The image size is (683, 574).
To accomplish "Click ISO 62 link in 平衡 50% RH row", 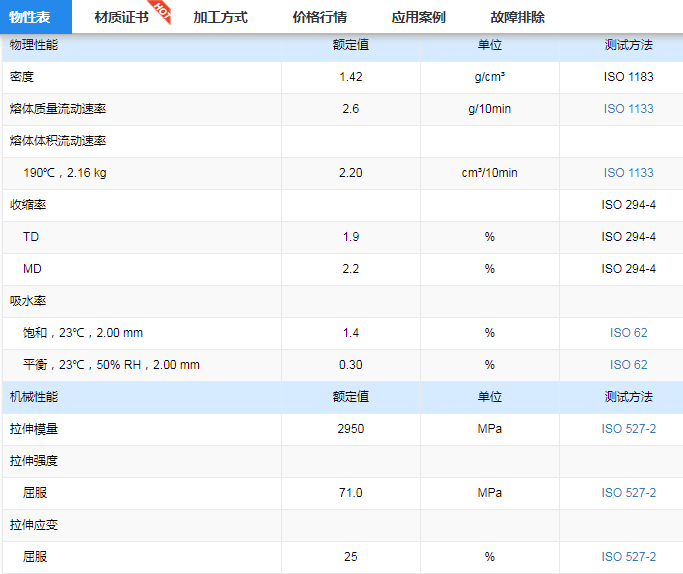I will point(628,365).
